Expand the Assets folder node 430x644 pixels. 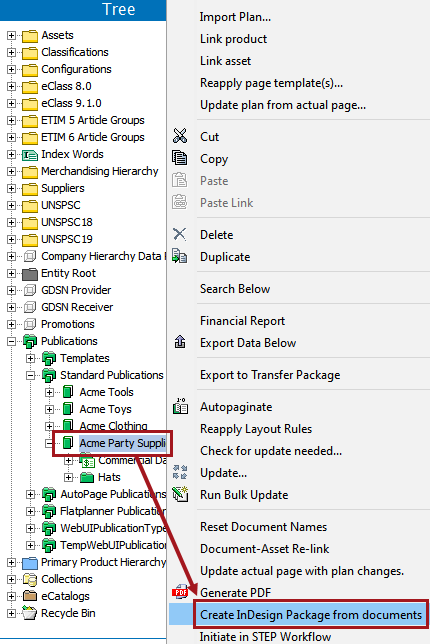[x=11, y=35]
